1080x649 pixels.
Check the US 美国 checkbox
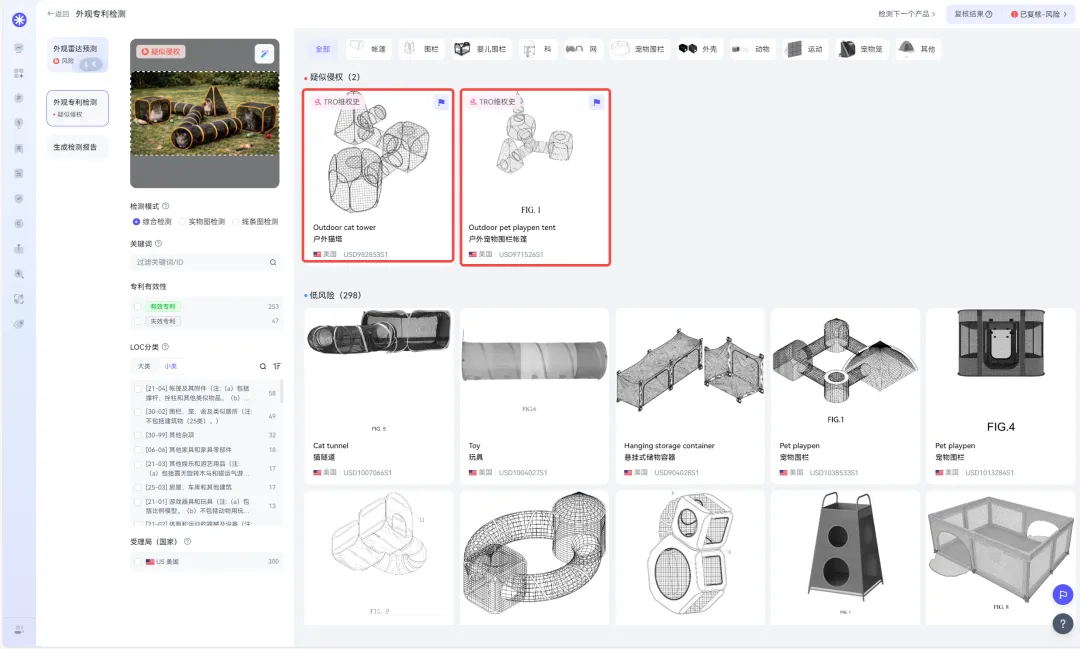click(x=138, y=562)
